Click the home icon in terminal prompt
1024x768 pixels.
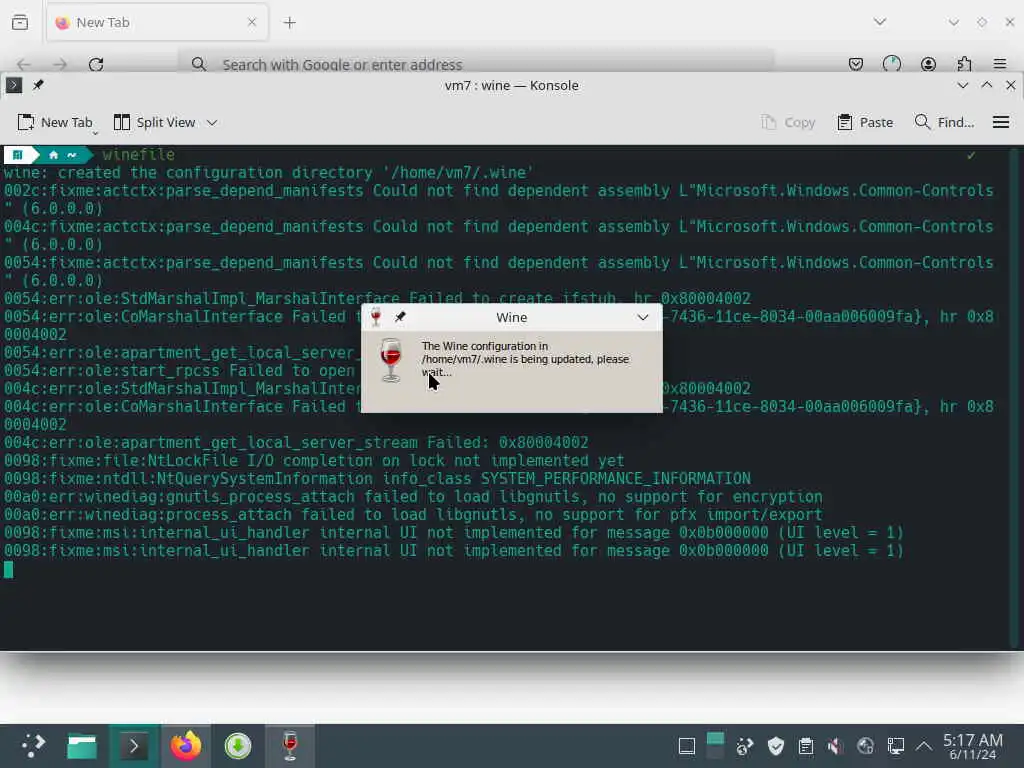[x=54, y=155]
